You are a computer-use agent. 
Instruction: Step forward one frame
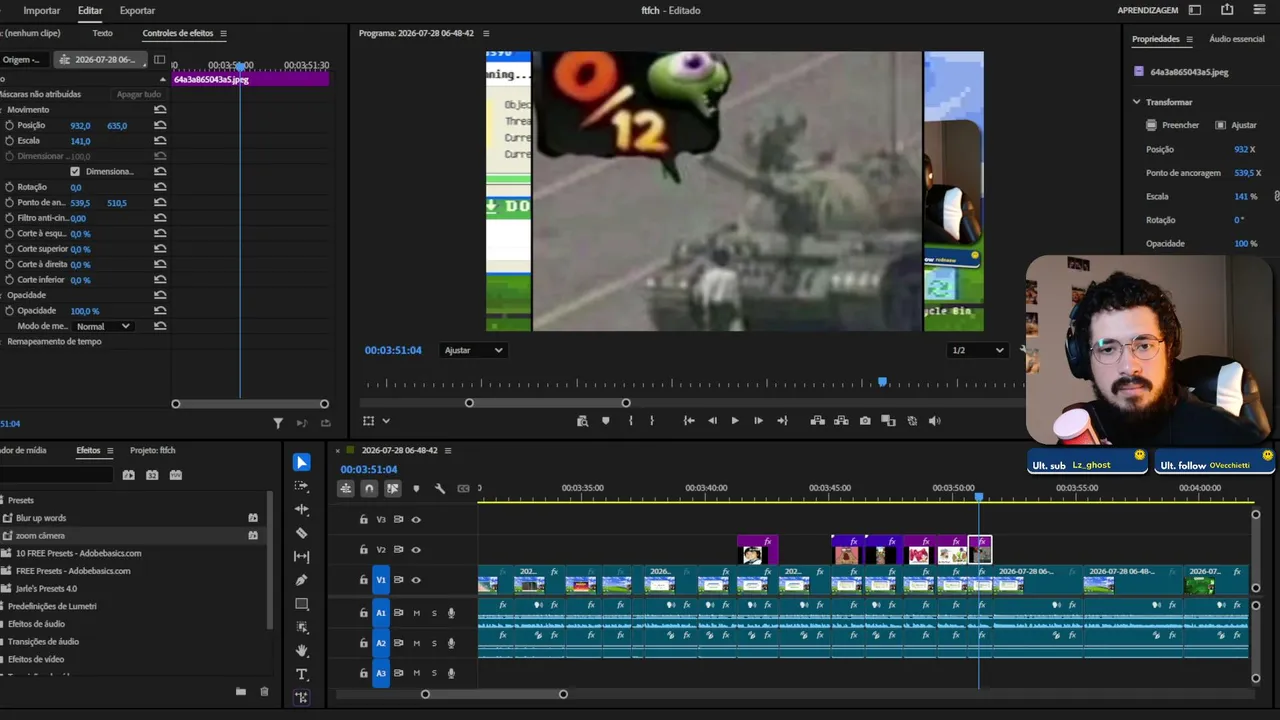coord(758,421)
